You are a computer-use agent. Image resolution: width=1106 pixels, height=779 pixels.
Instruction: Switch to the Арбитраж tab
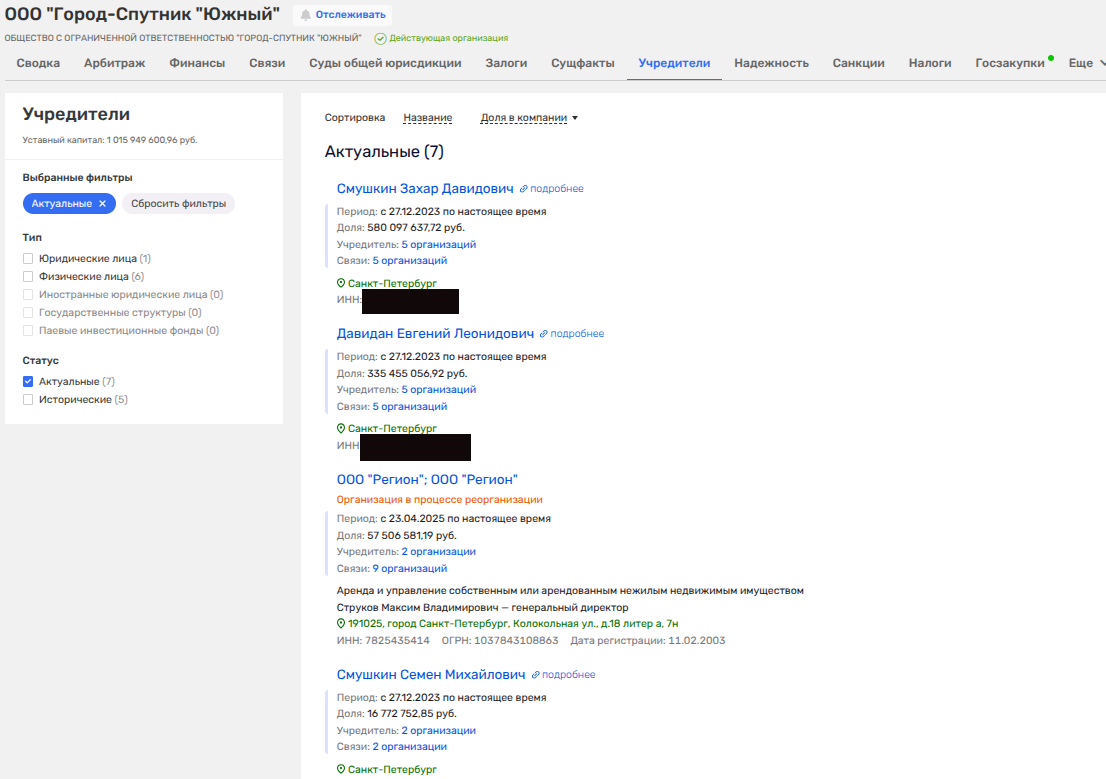[114, 63]
